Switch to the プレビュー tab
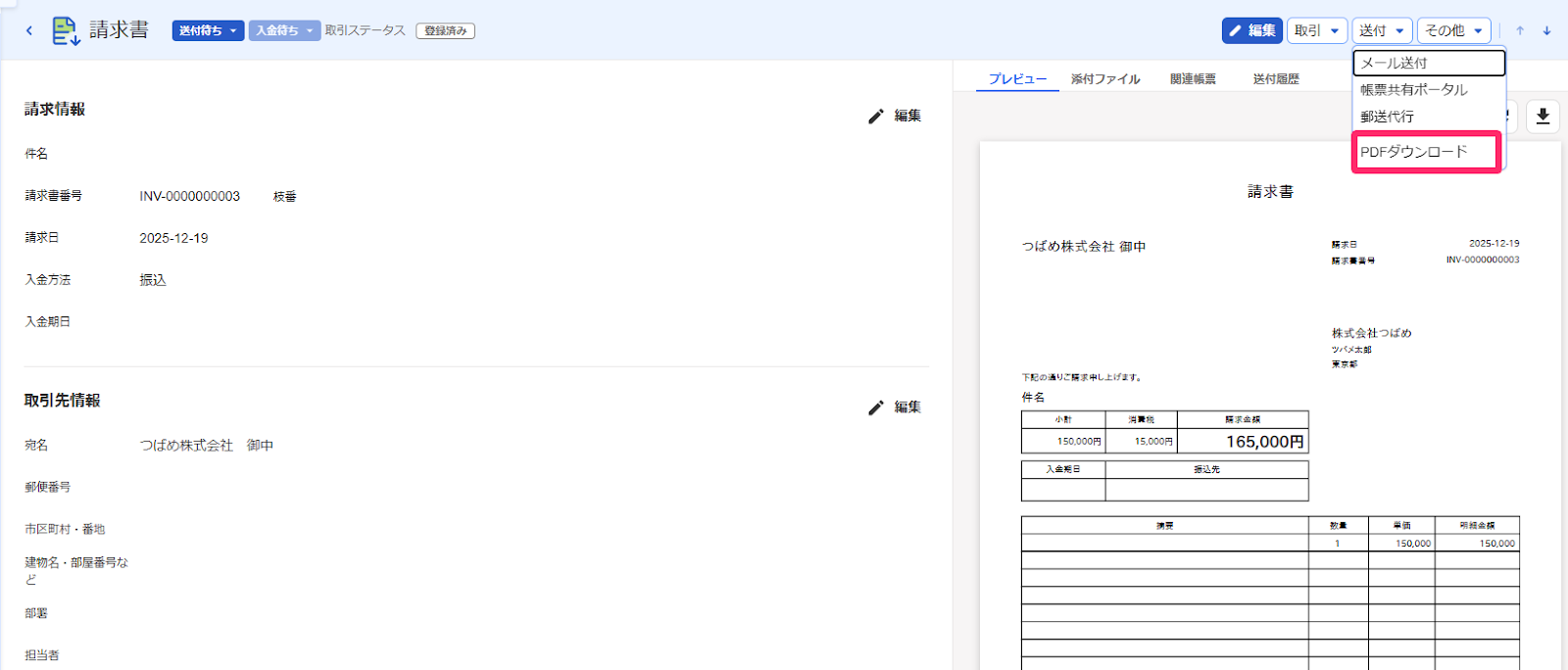Viewport: 1568px width, 670px height. coord(1017,78)
